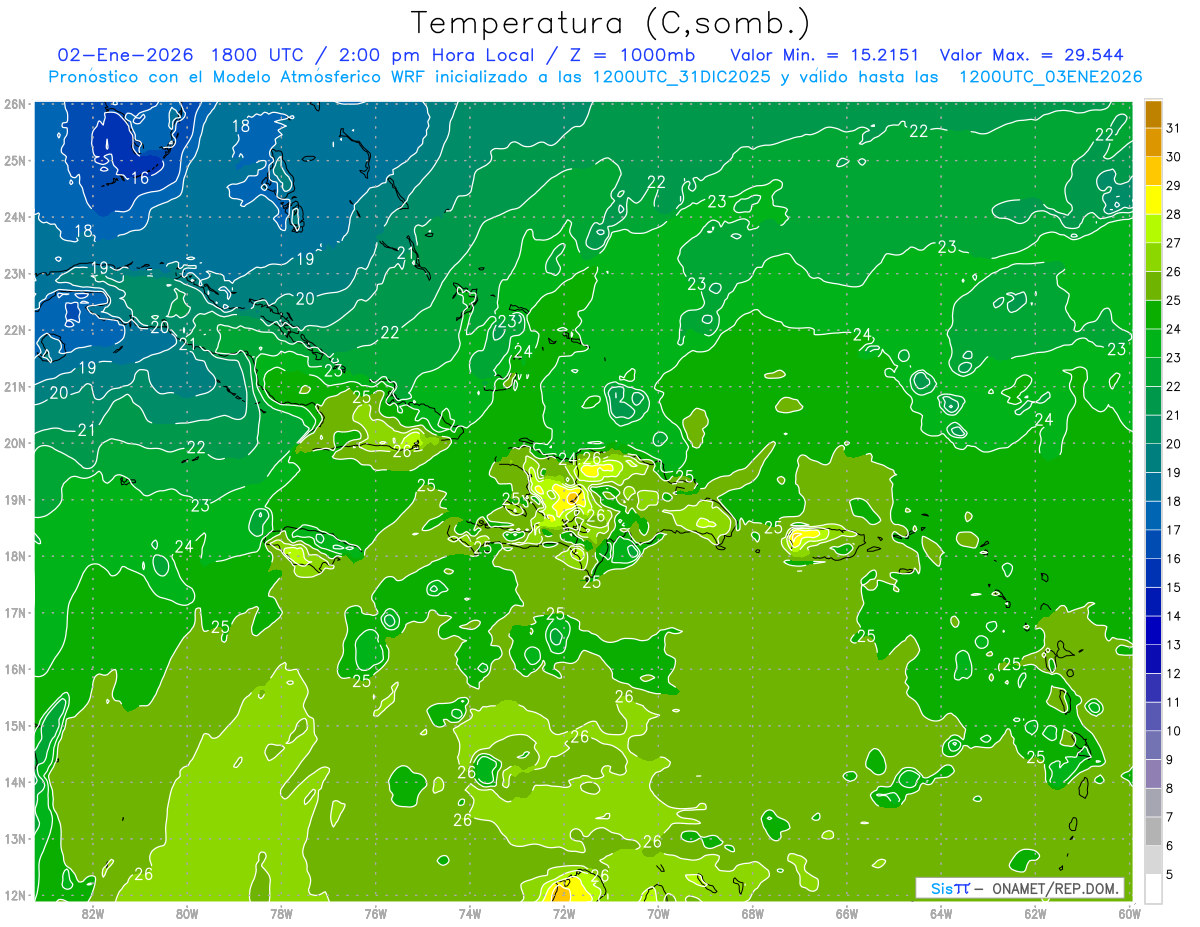Click the 68W longitude axis label
This screenshot has width=1200, height=927.
coord(753,913)
